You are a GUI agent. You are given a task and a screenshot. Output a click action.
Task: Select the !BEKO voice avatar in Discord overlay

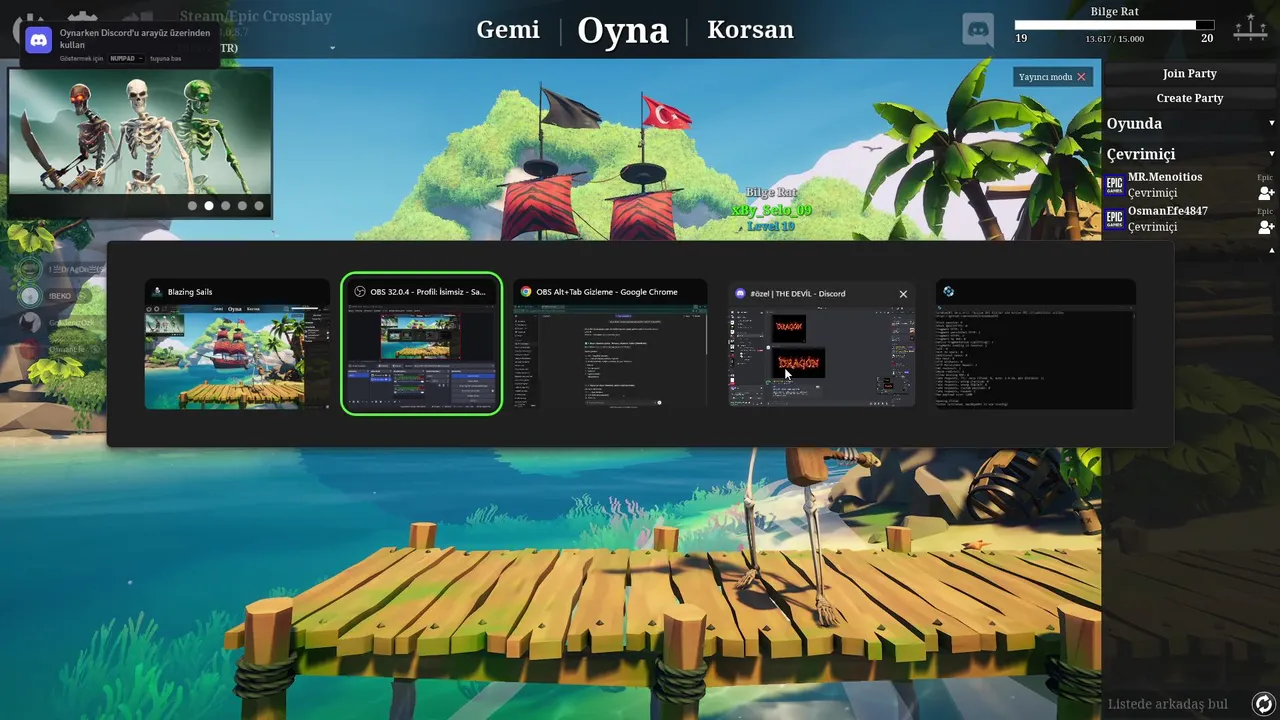[x=31, y=296]
